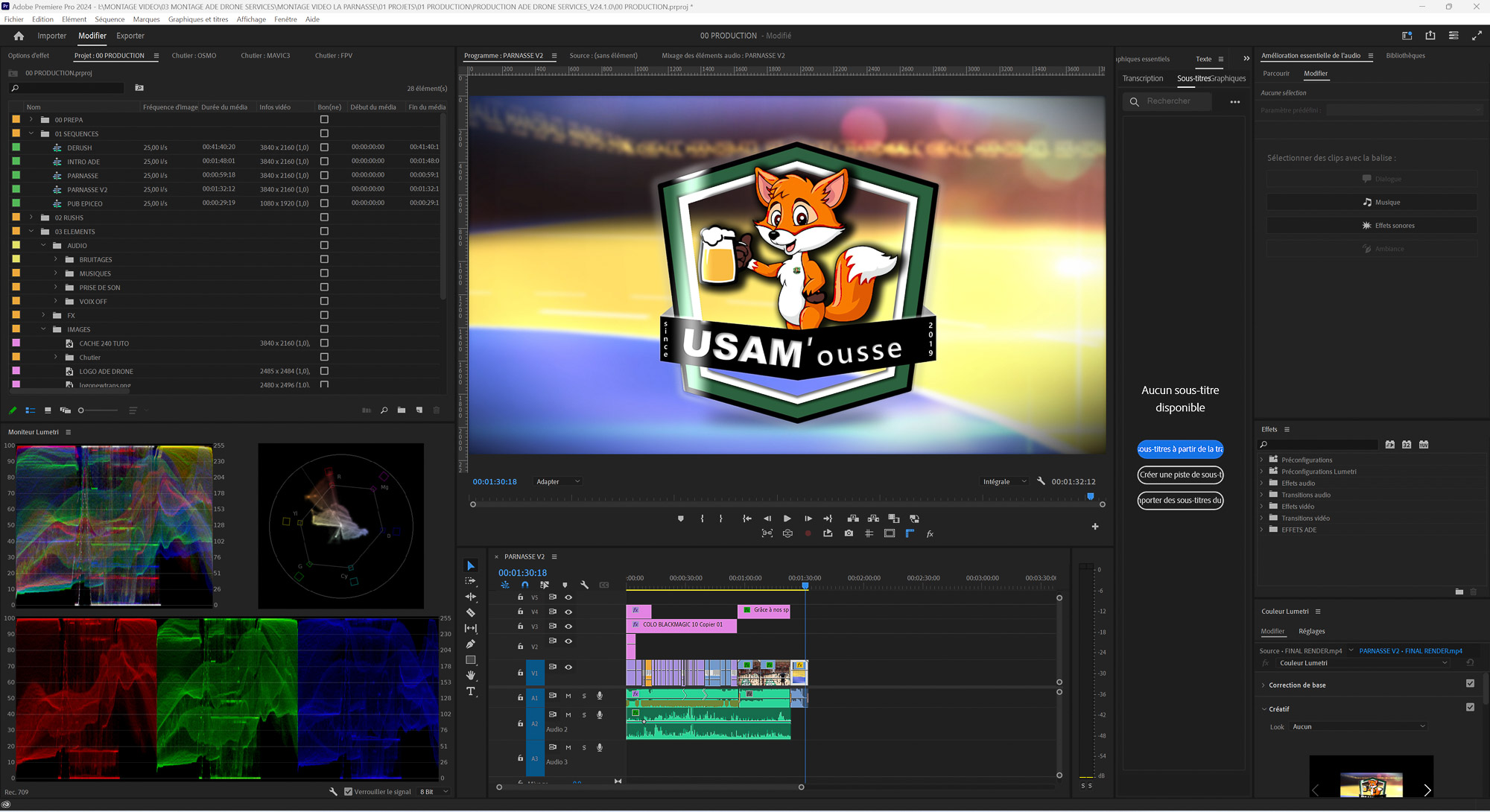Toggle the Correction de base checkbox
Image resolution: width=1490 pixels, height=812 pixels.
[x=1470, y=683]
